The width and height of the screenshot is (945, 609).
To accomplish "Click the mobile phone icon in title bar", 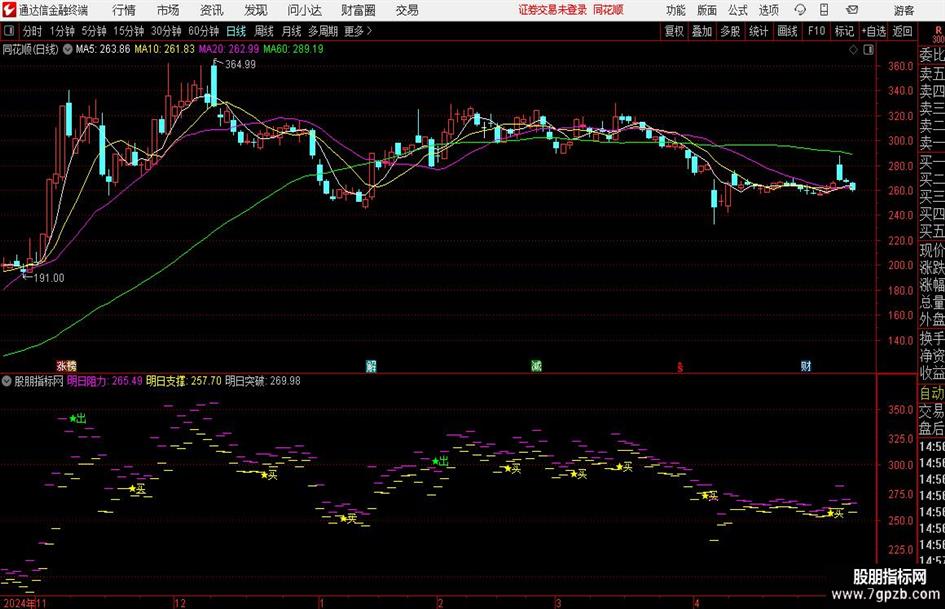I will [824, 10].
